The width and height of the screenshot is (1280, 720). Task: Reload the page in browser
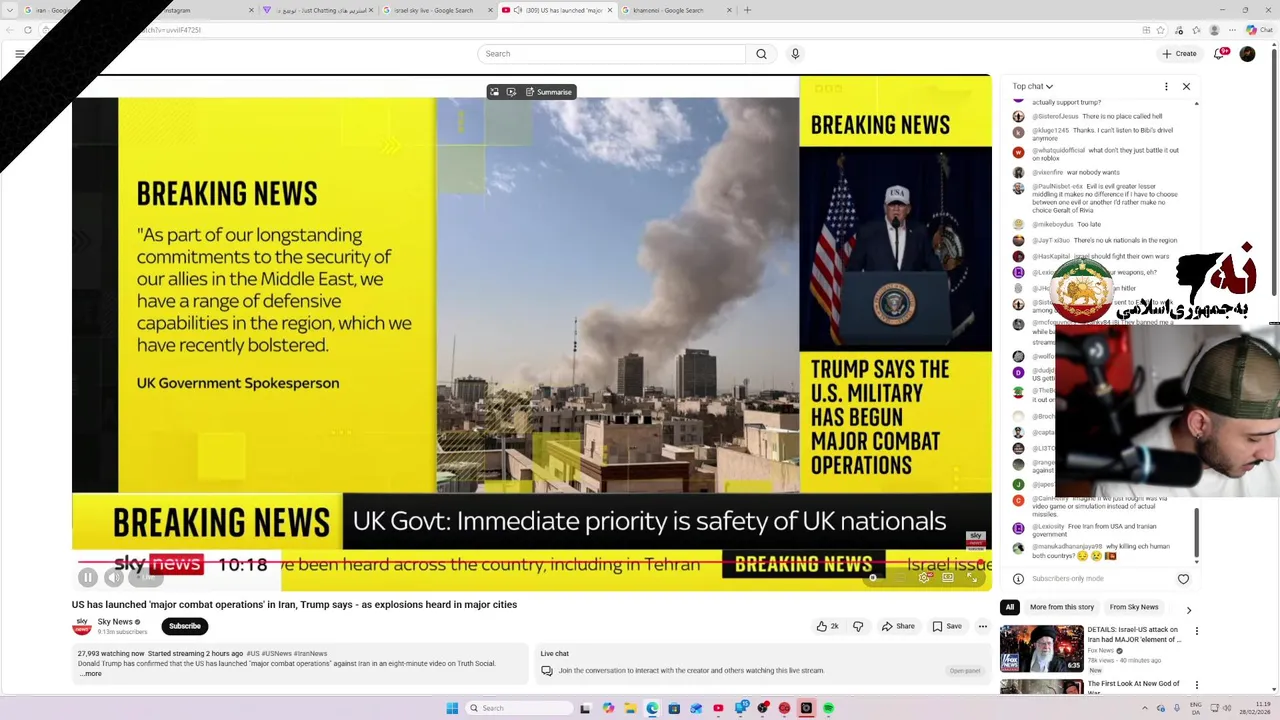coord(28,30)
